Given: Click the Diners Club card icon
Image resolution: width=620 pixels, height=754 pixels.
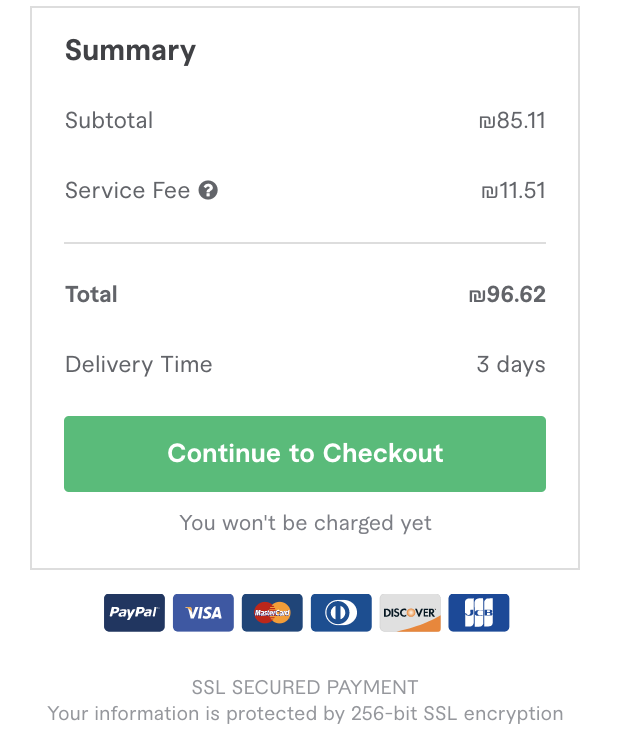Looking at the screenshot, I should point(341,613).
